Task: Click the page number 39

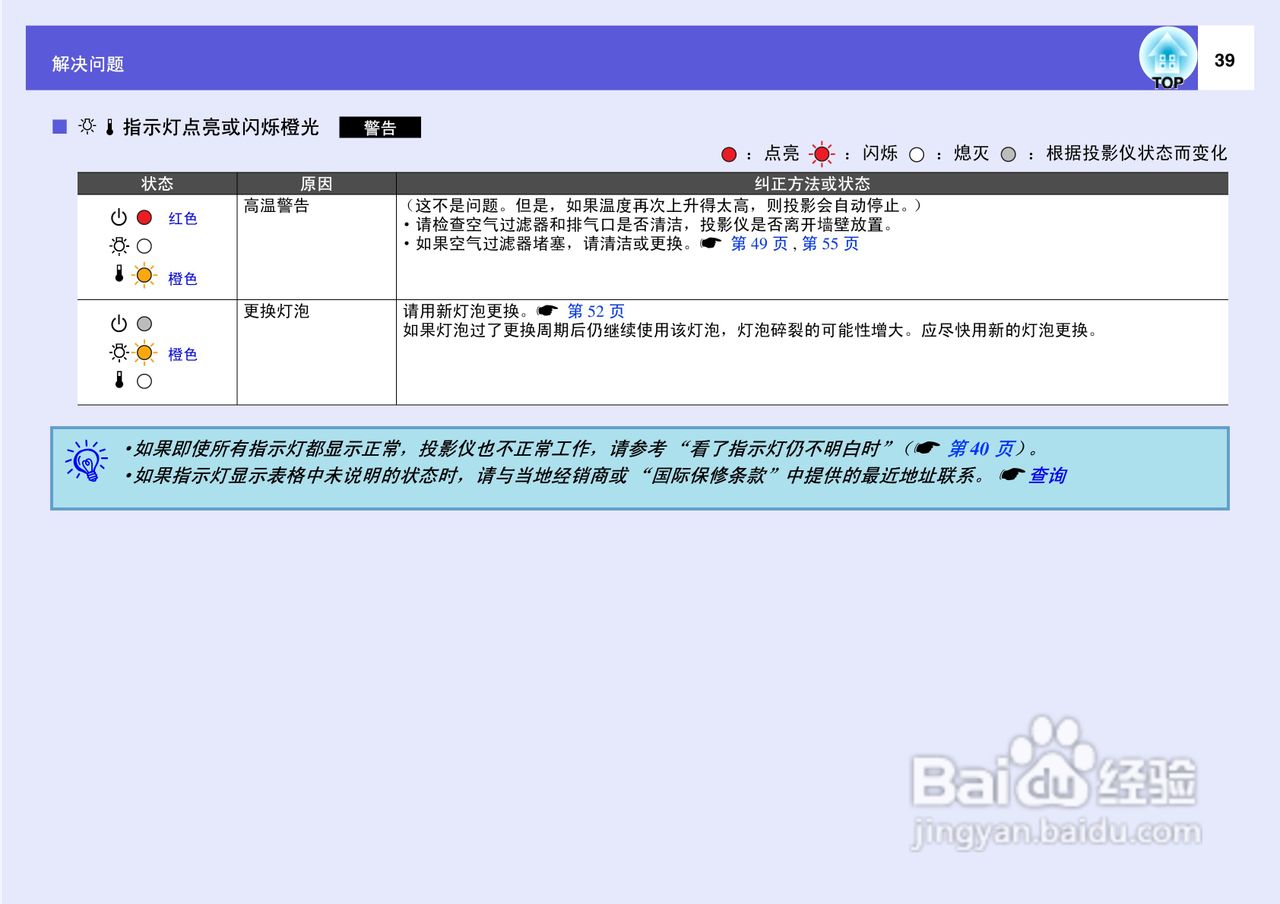Action: [1225, 58]
